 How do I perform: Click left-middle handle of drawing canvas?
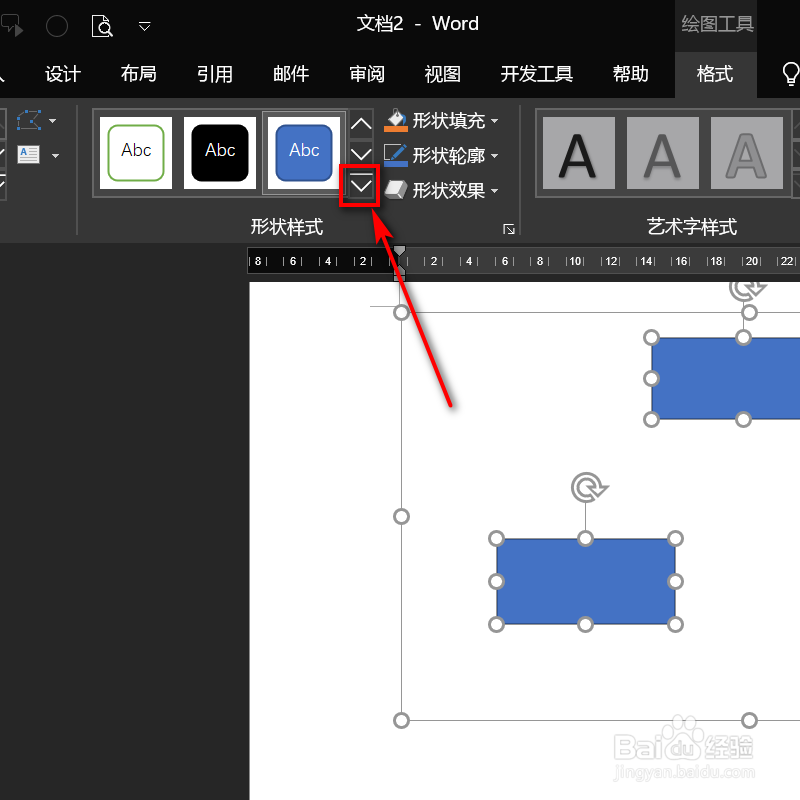pyautogui.click(x=402, y=516)
